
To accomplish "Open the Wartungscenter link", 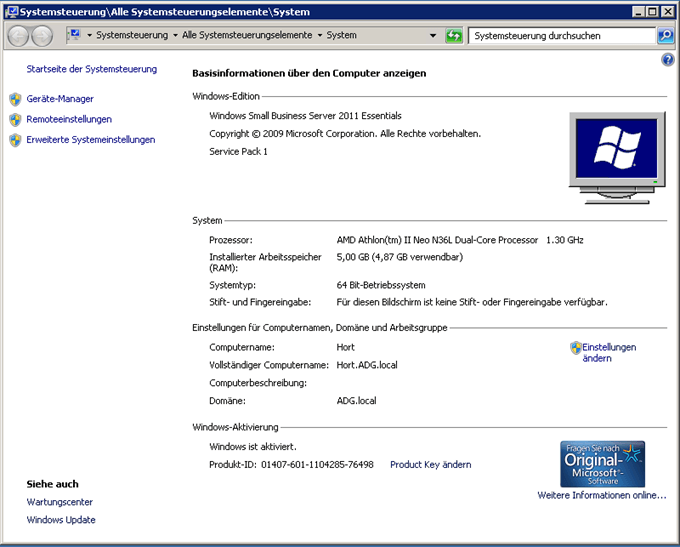I will tap(60, 502).
